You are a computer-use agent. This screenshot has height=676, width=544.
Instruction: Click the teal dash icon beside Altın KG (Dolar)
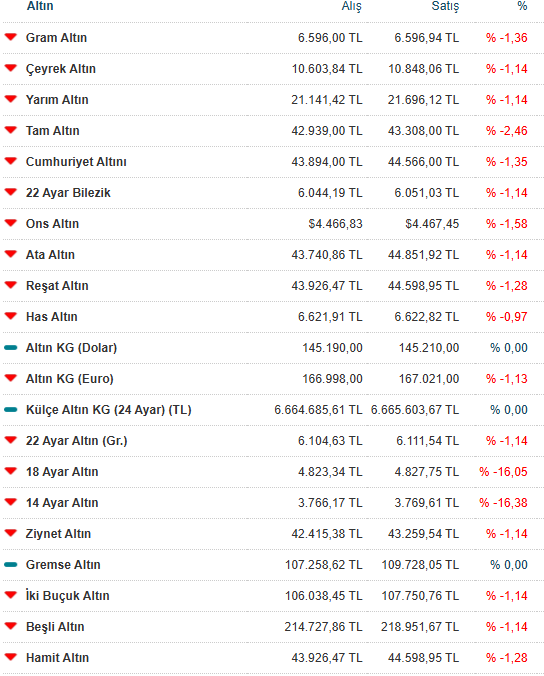click(x=10, y=347)
